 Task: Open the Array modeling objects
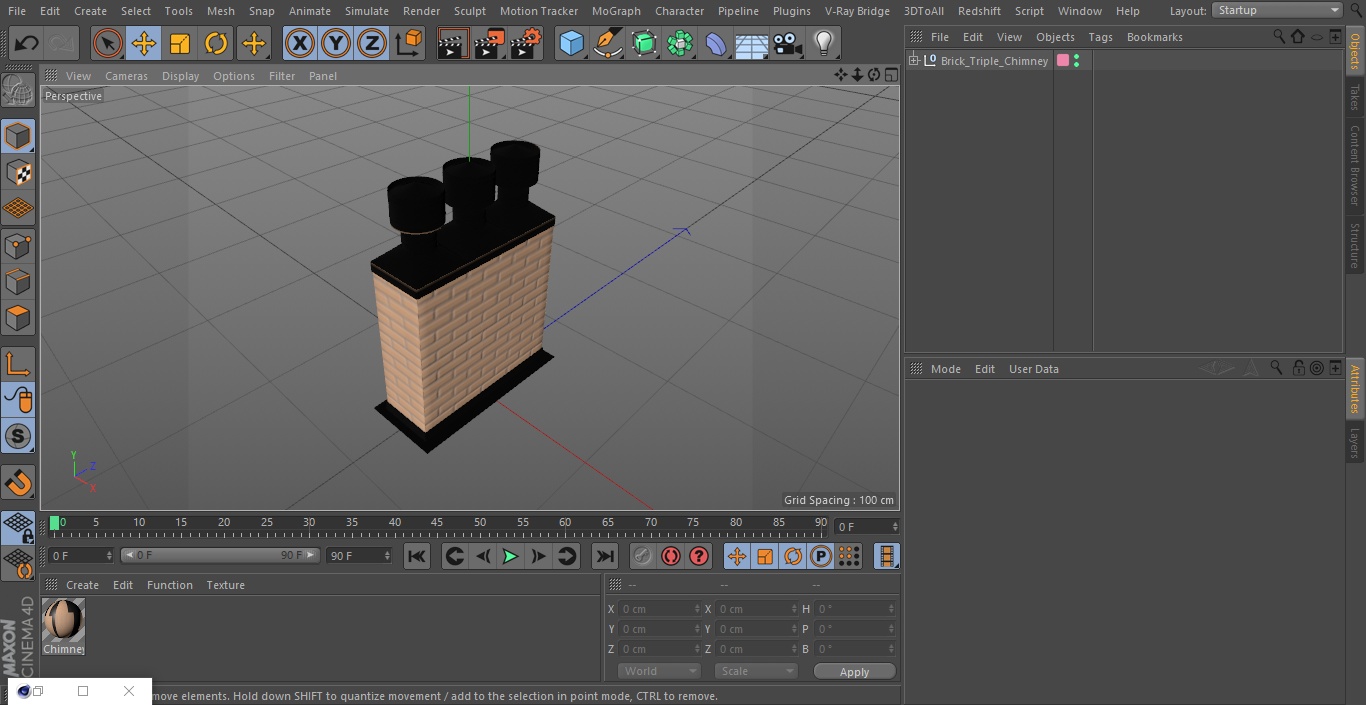pyautogui.click(x=680, y=44)
